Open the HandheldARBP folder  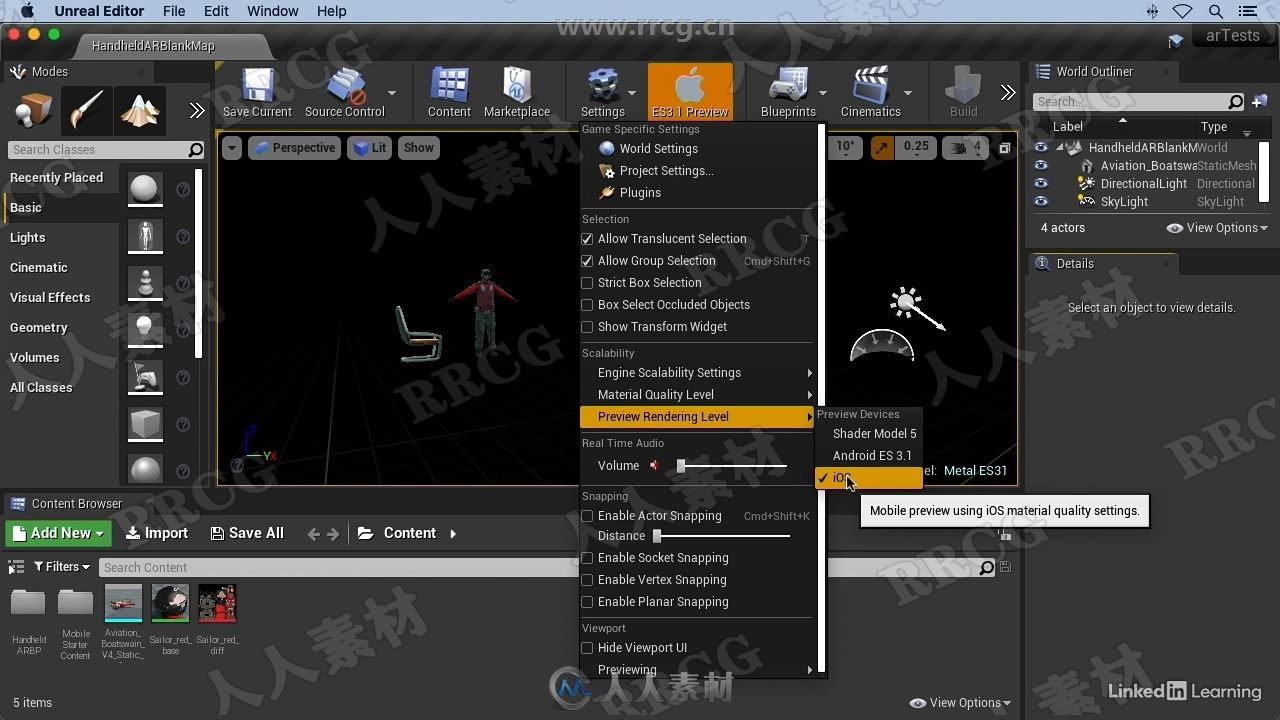pyautogui.click(x=28, y=603)
